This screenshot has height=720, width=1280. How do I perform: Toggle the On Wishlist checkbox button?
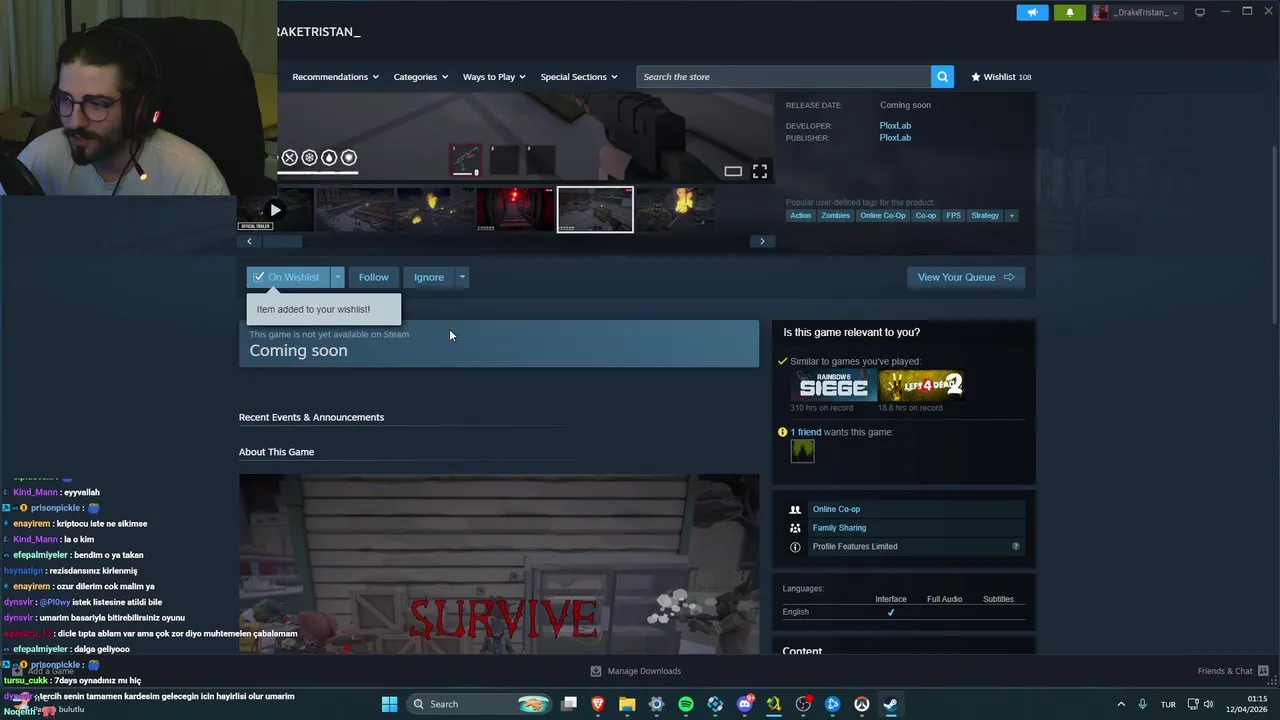click(288, 277)
